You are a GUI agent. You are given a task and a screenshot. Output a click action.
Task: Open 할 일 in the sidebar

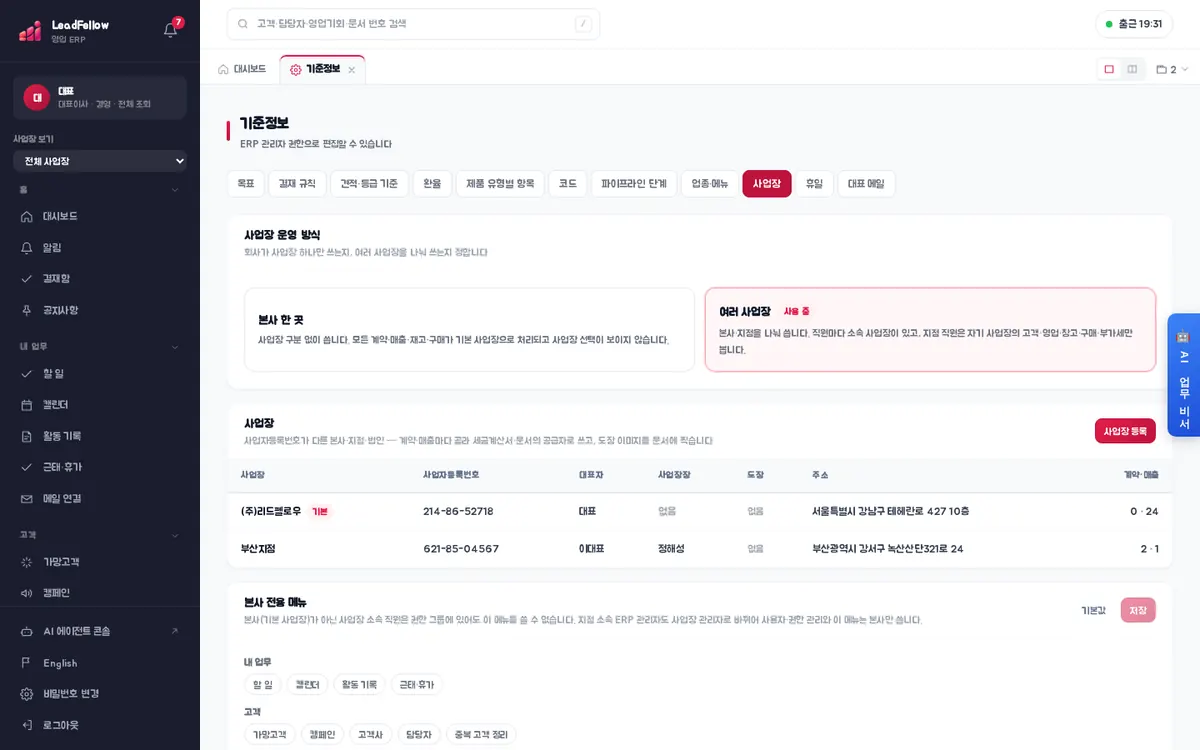click(x=100, y=373)
